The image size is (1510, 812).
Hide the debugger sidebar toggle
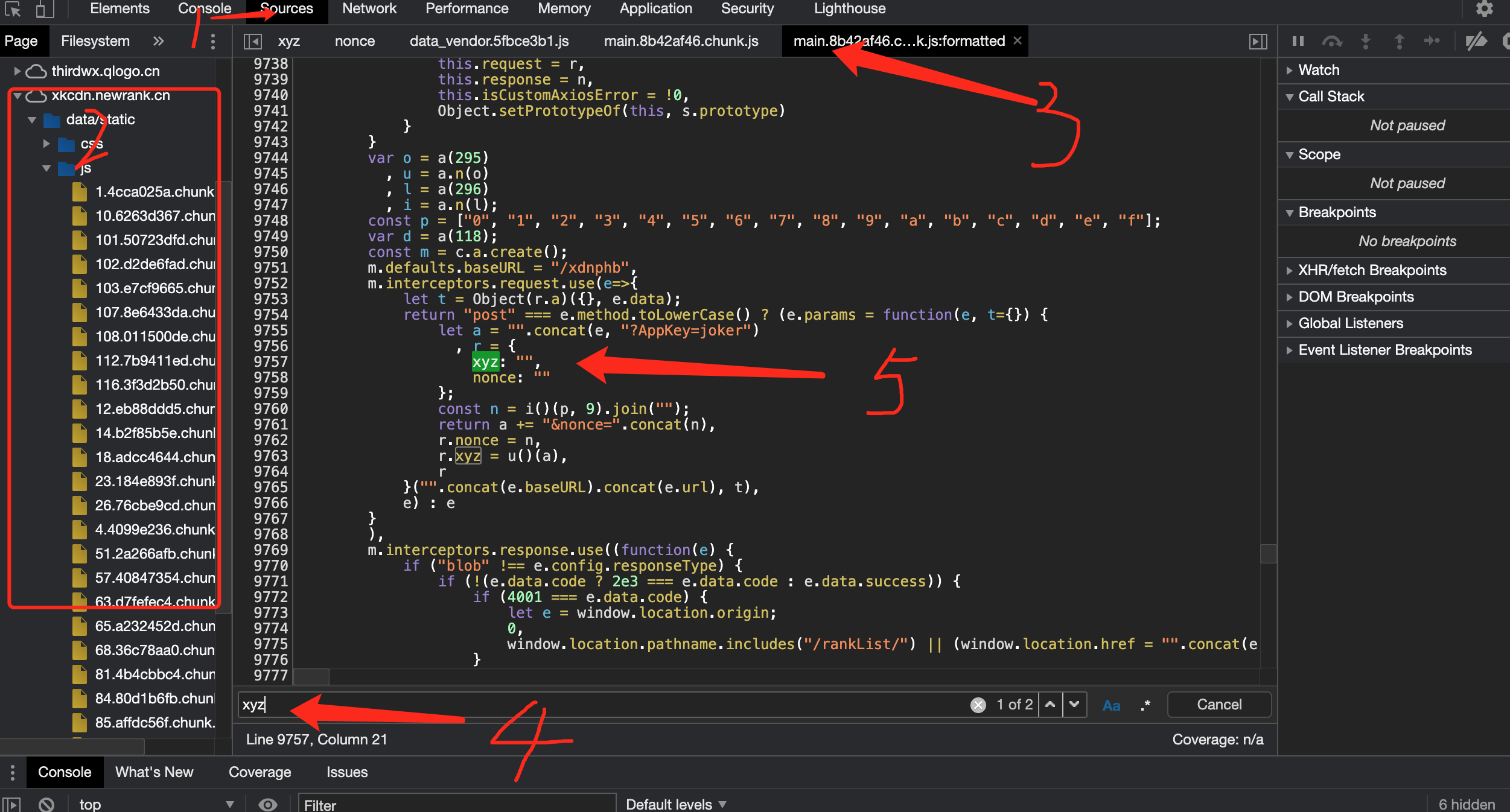click(1258, 41)
